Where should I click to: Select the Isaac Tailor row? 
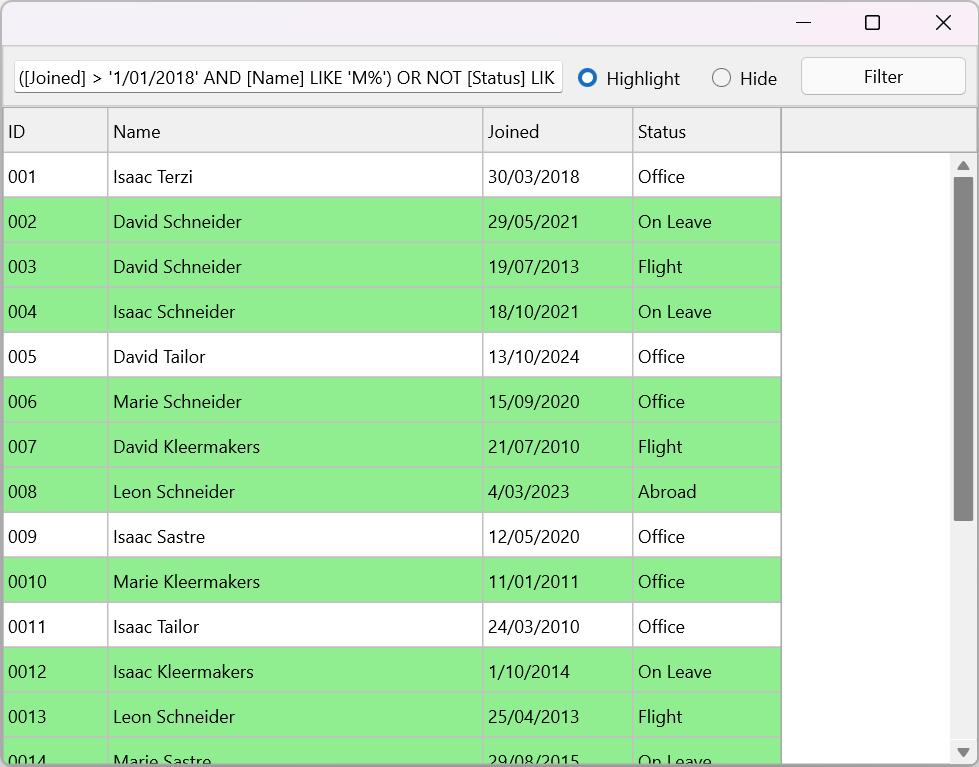(x=295, y=626)
